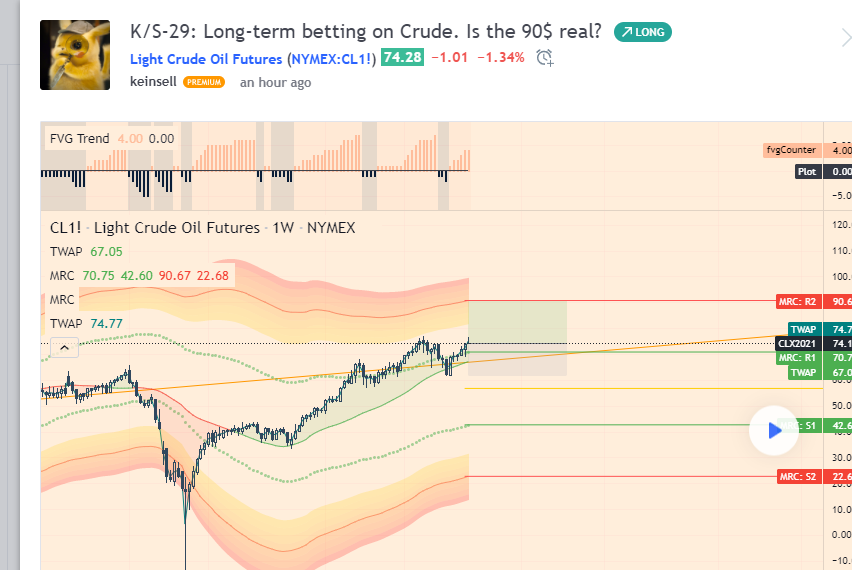Screen dimensions: 852x570
Task: Collapse the indicator legend with chevron
Action: pyautogui.click(x=64, y=347)
